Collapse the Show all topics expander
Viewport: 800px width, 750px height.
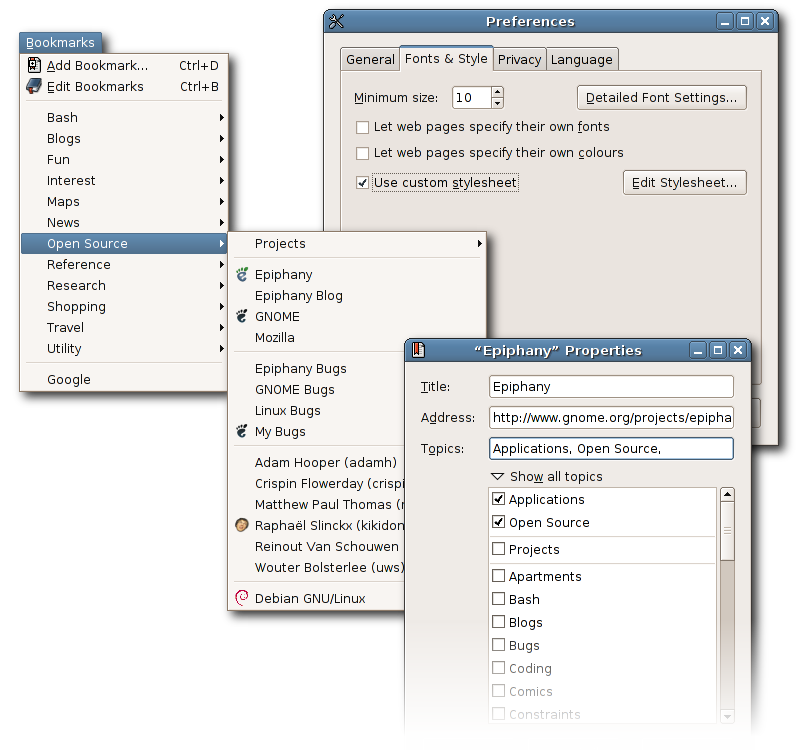(497, 477)
